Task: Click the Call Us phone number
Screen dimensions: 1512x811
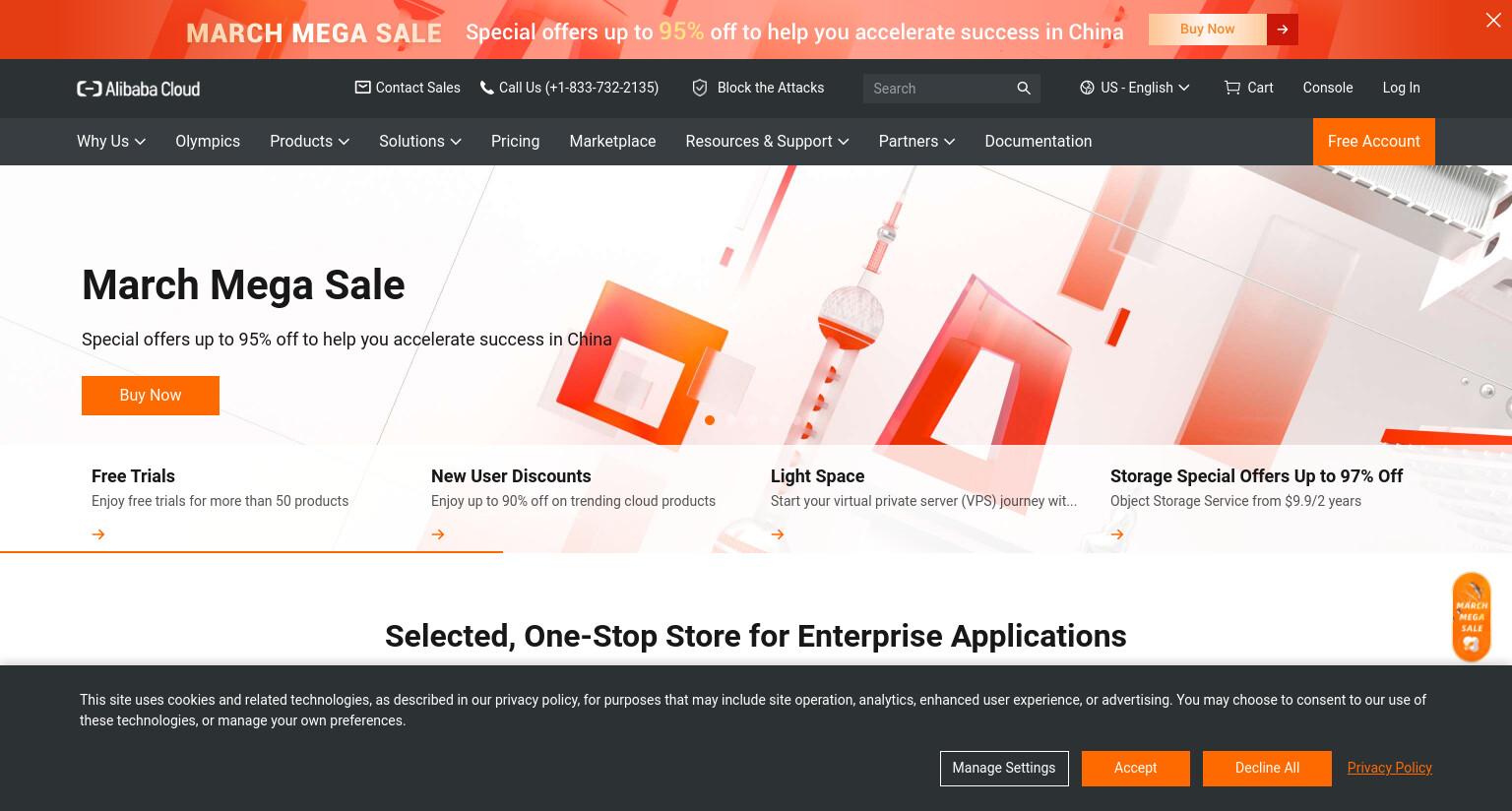Action: [579, 88]
